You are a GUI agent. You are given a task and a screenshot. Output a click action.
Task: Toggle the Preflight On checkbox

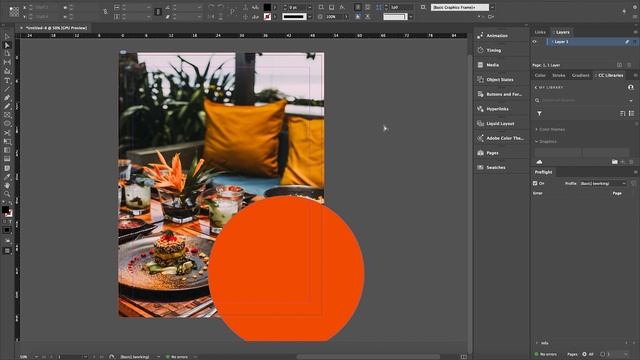point(535,183)
